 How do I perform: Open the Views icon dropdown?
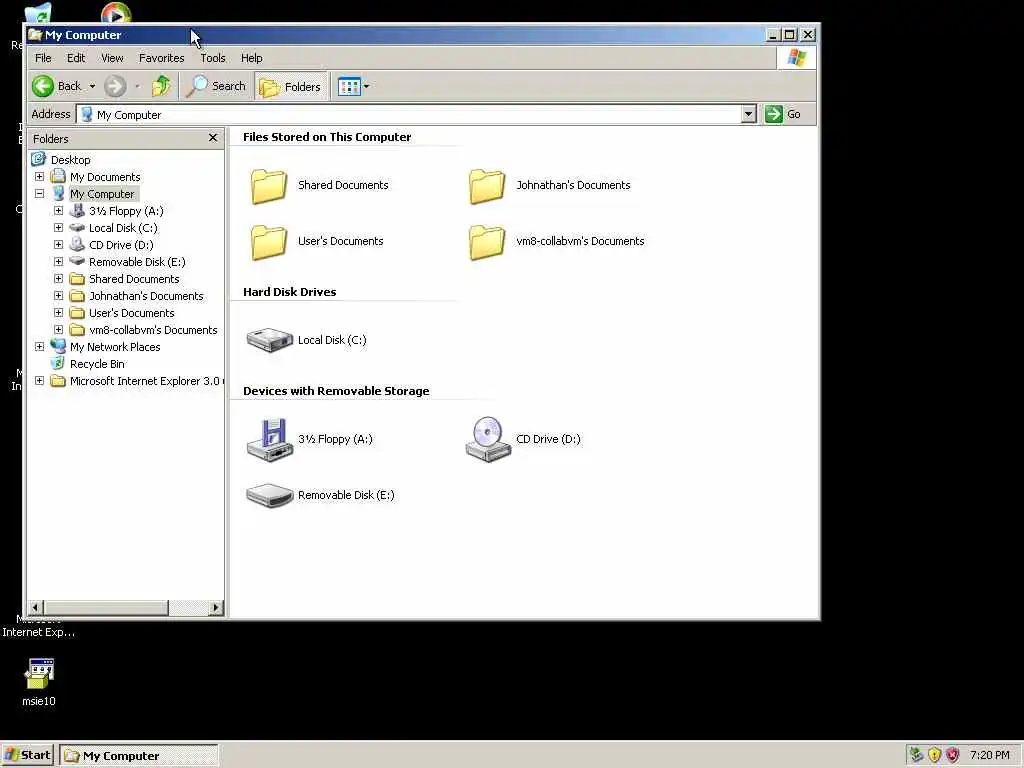pyautogui.click(x=353, y=86)
